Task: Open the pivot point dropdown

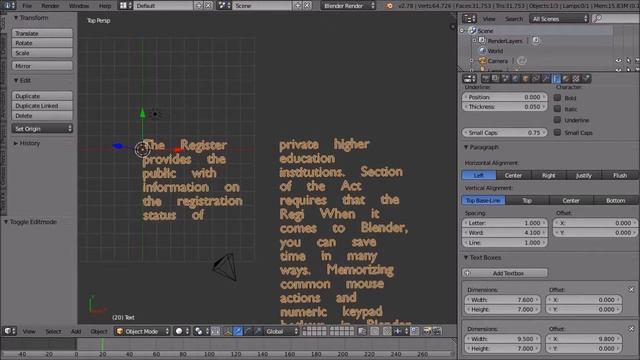Action: [x=202, y=331]
